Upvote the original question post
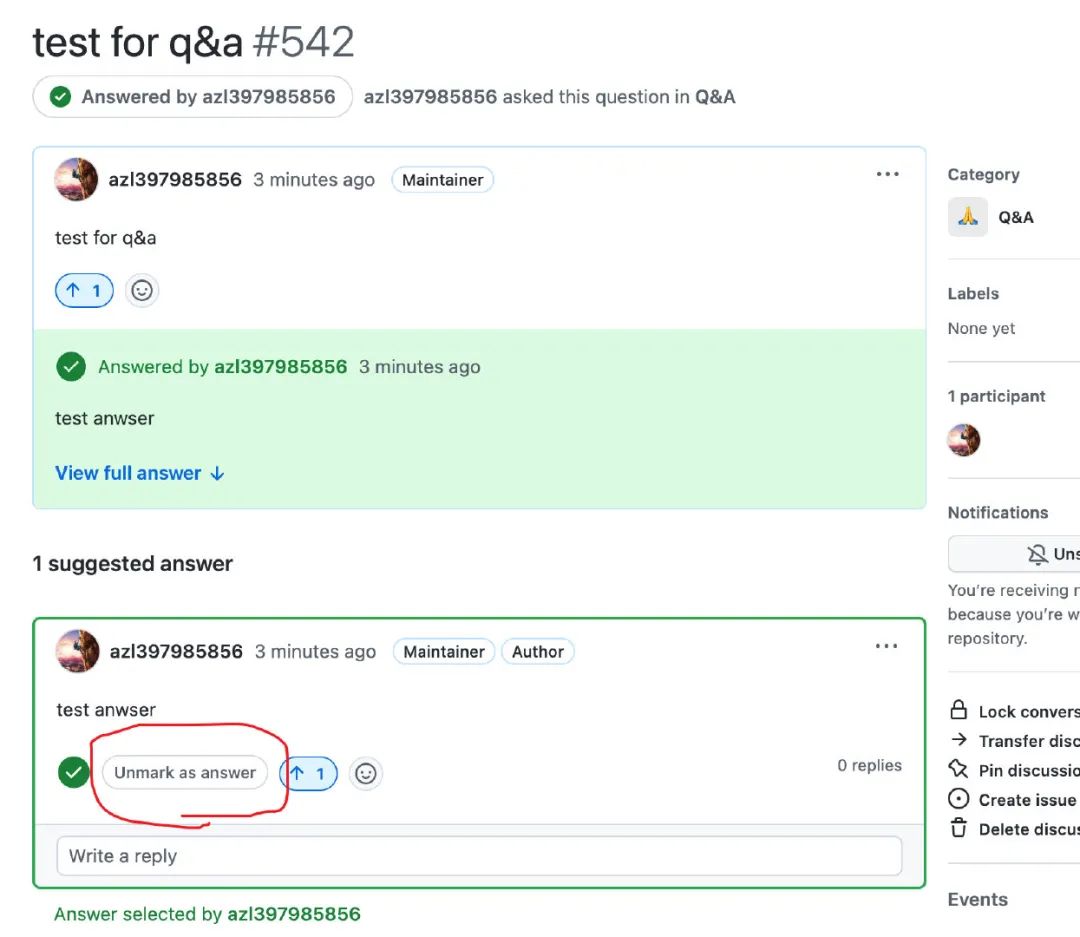The image size is (1080, 937). pyautogui.click(x=84, y=291)
